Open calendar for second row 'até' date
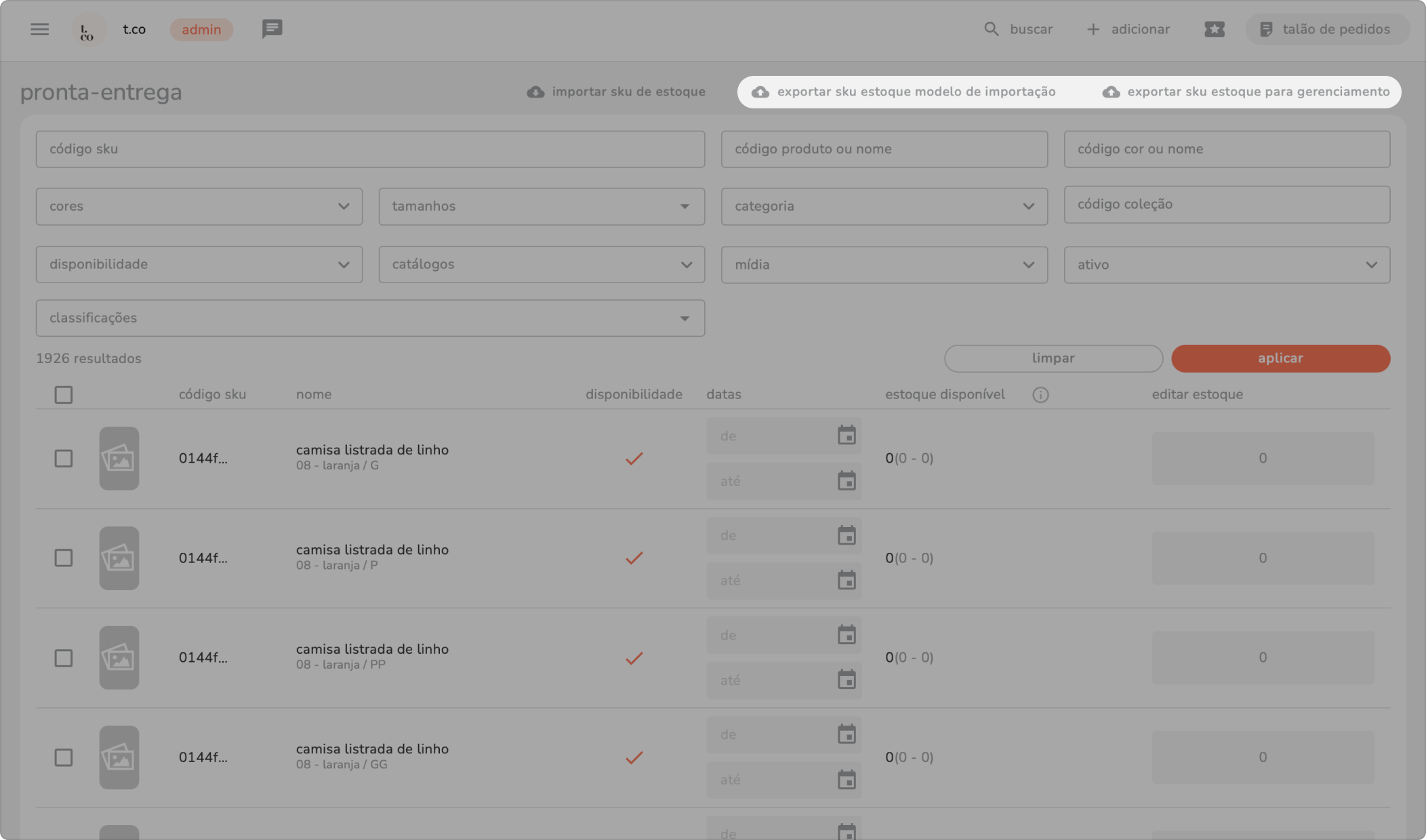Viewport: 1426px width, 840px height. click(847, 581)
